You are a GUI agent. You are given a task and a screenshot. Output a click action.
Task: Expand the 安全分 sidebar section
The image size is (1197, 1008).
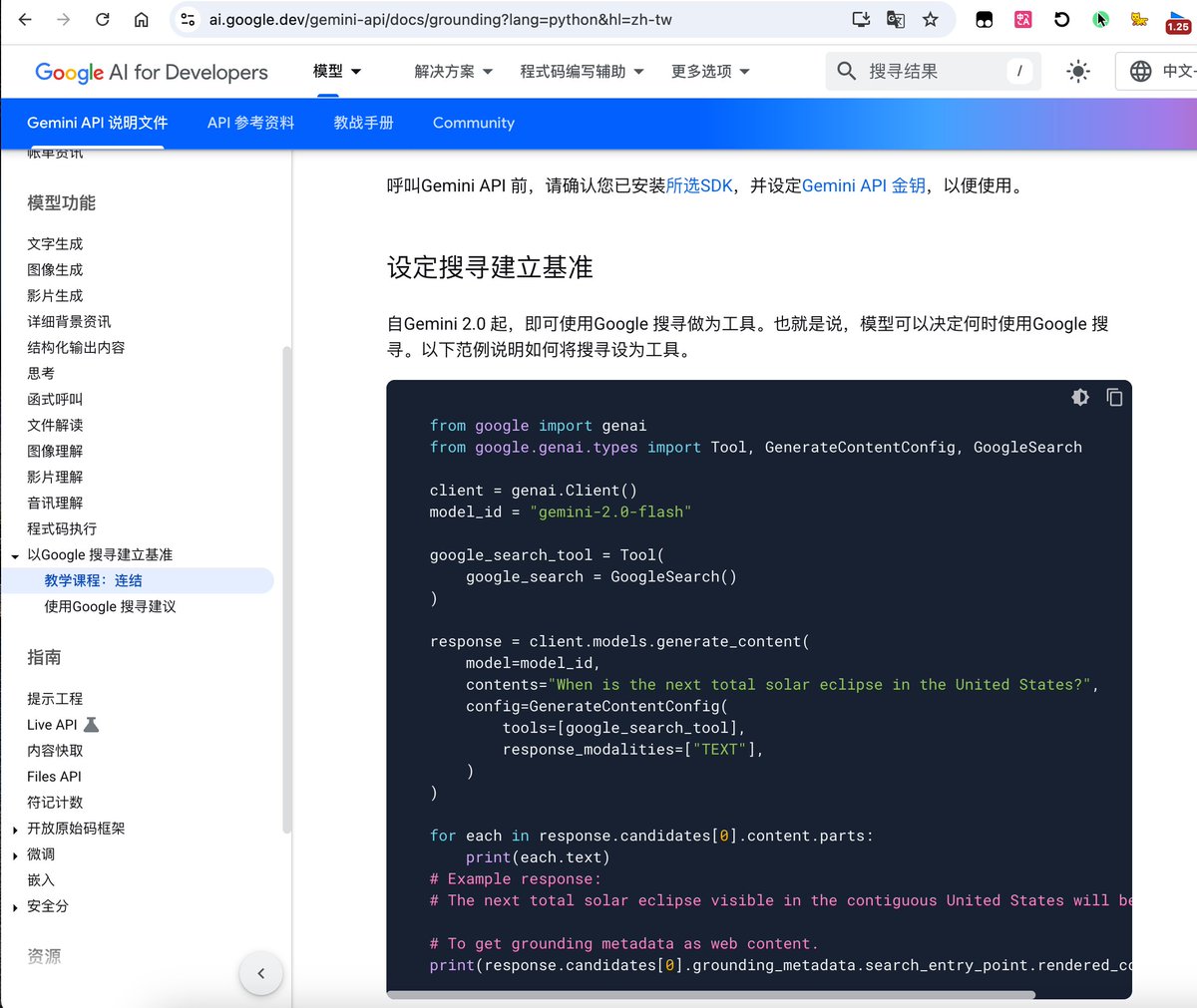click(15, 907)
